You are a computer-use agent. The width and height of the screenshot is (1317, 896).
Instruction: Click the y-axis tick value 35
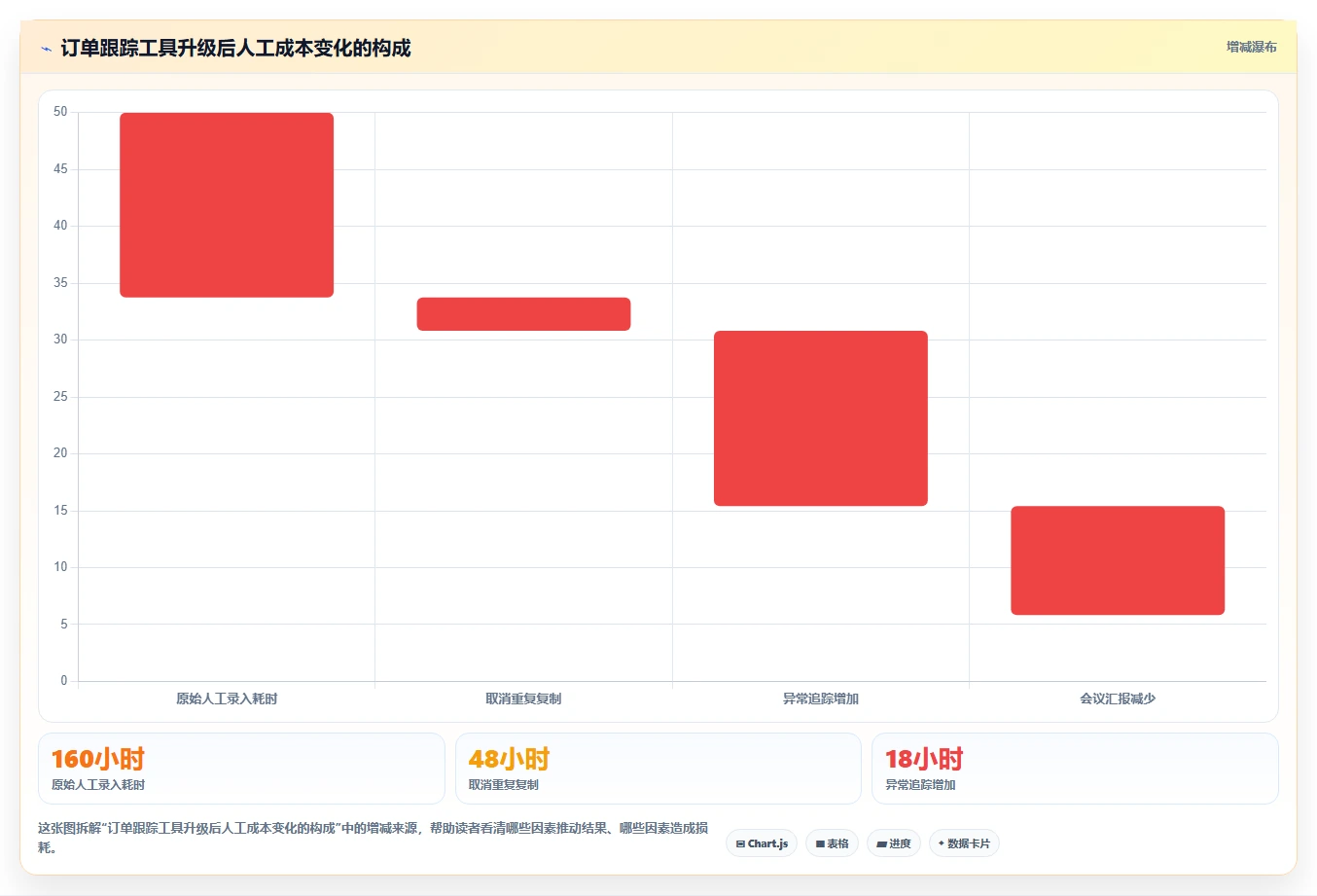point(60,283)
